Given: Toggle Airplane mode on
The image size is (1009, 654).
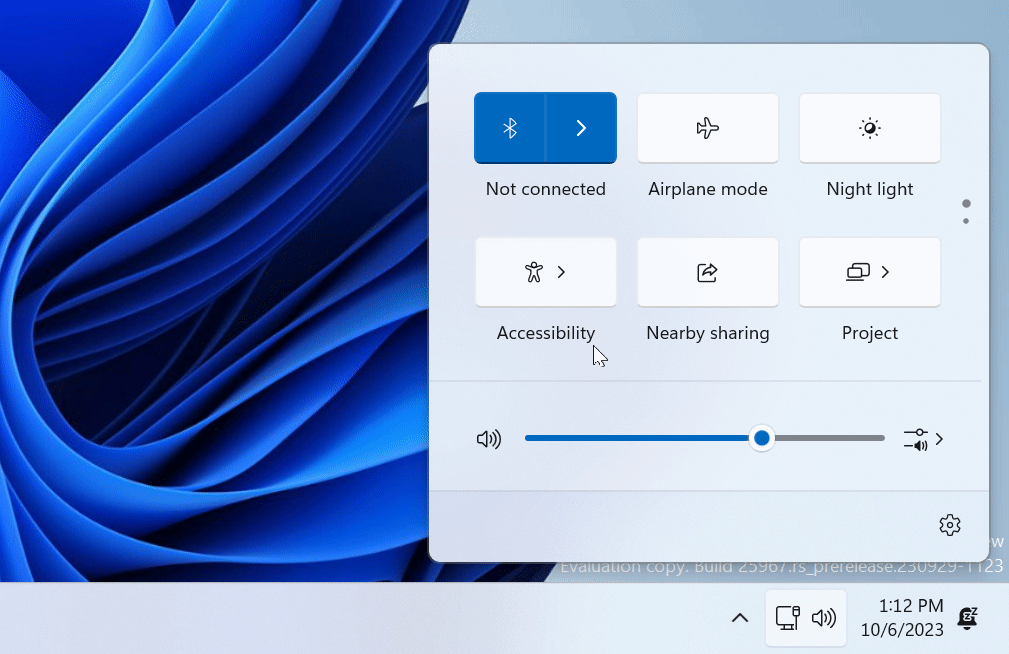Looking at the screenshot, I should [x=707, y=127].
